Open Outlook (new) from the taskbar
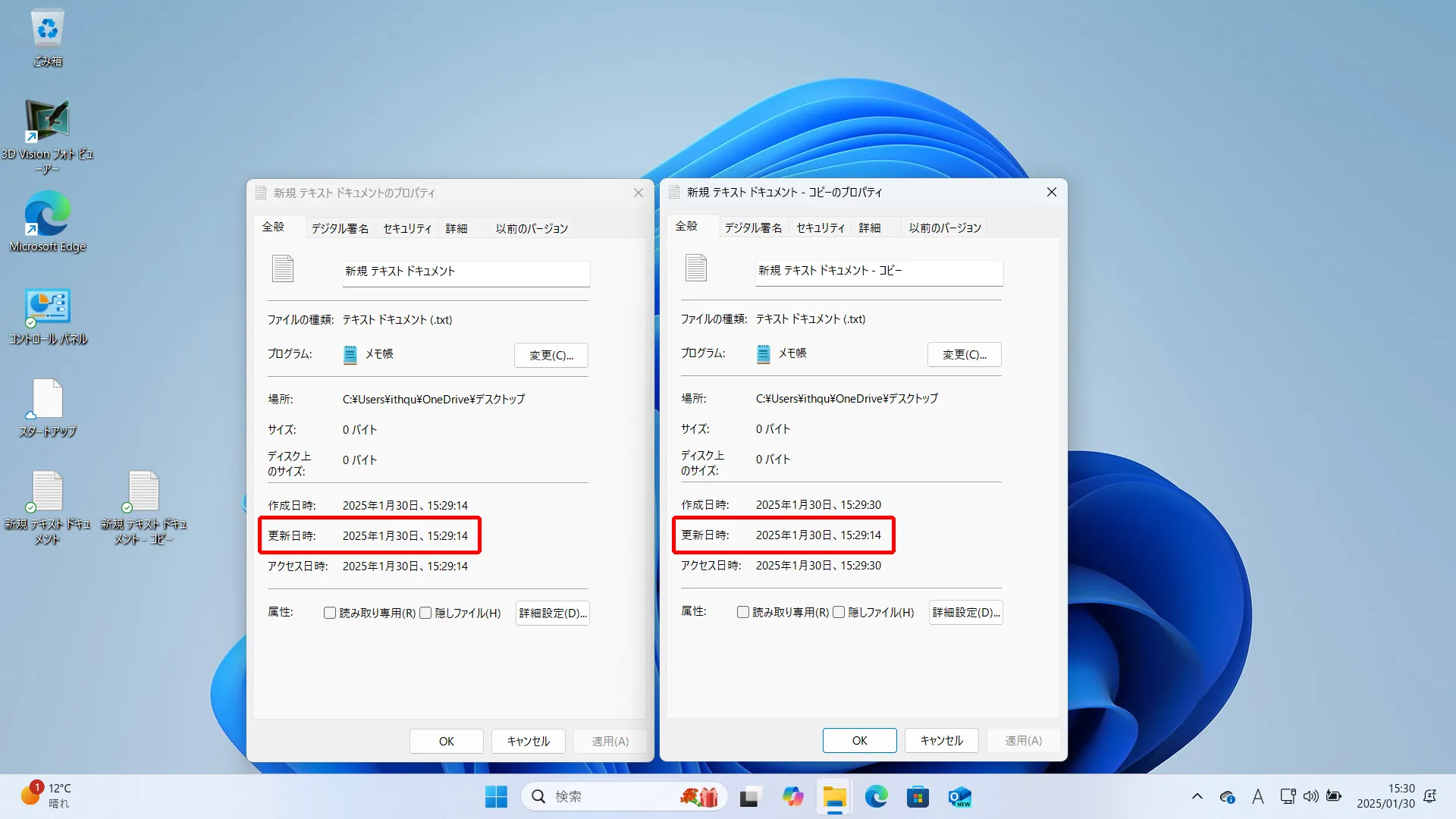This screenshot has width=1456, height=819. (x=959, y=796)
